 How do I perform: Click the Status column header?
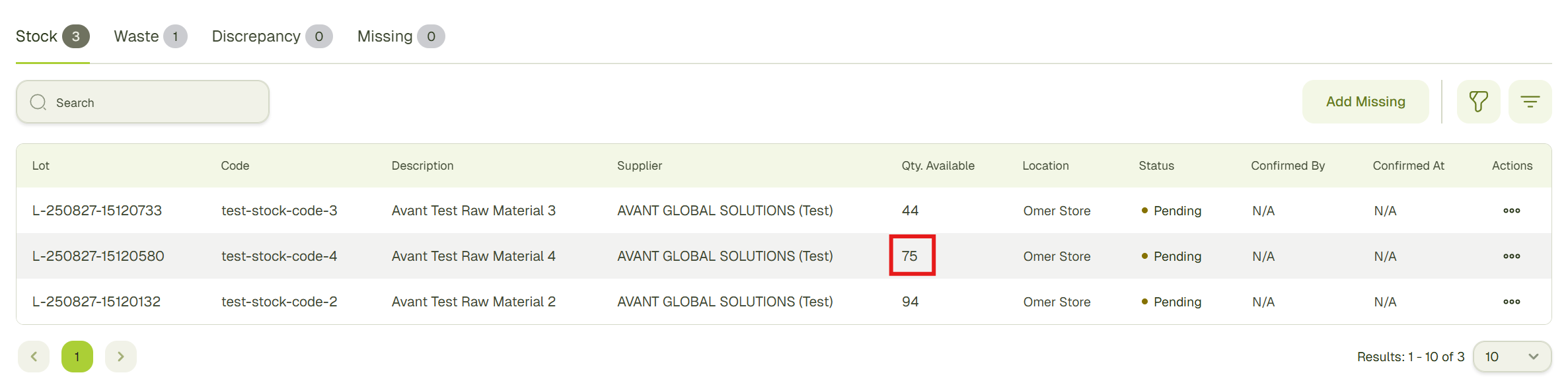[x=1156, y=166]
